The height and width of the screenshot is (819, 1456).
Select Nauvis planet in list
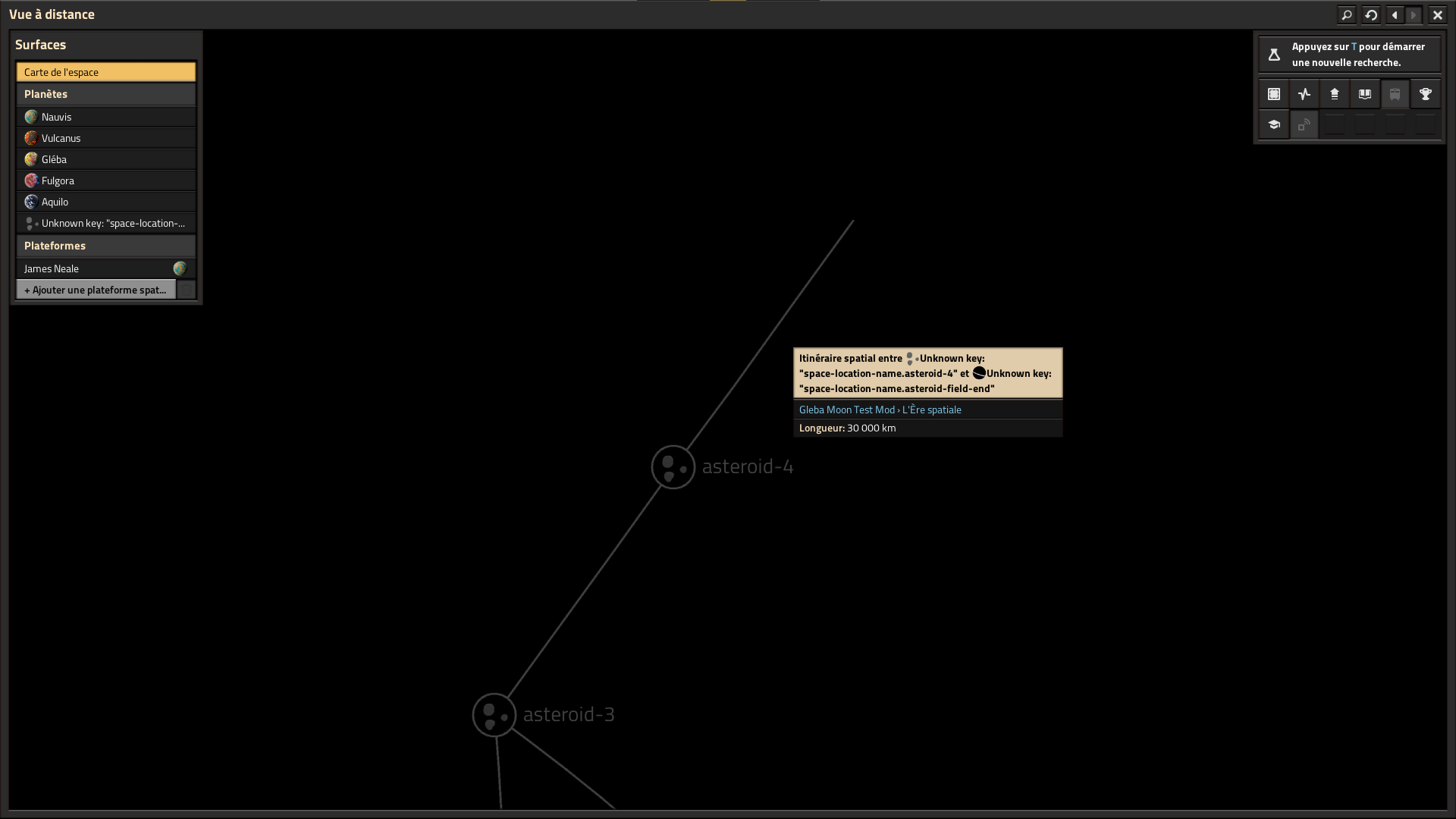tap(106, 117)
